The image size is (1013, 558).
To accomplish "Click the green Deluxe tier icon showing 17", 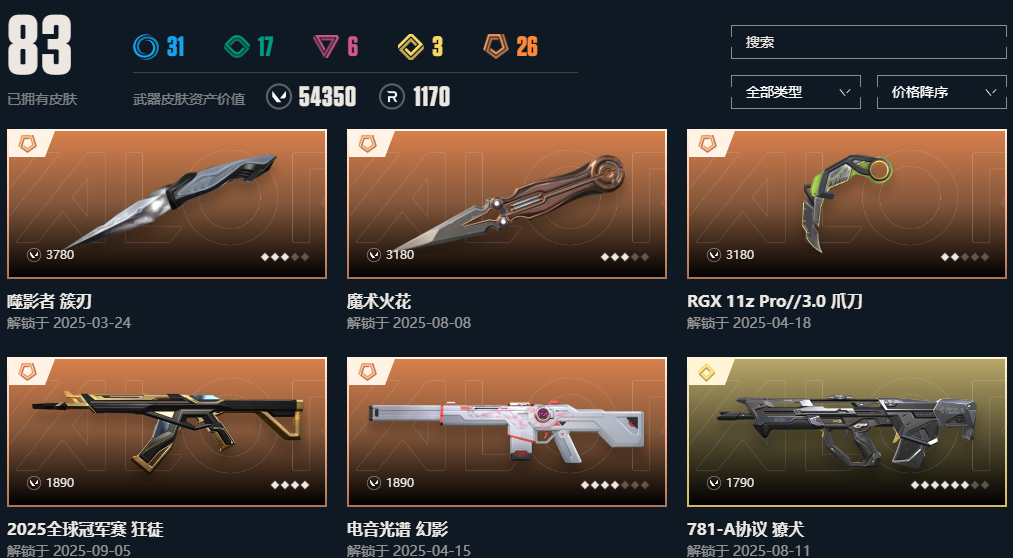I will pos(237,46).
